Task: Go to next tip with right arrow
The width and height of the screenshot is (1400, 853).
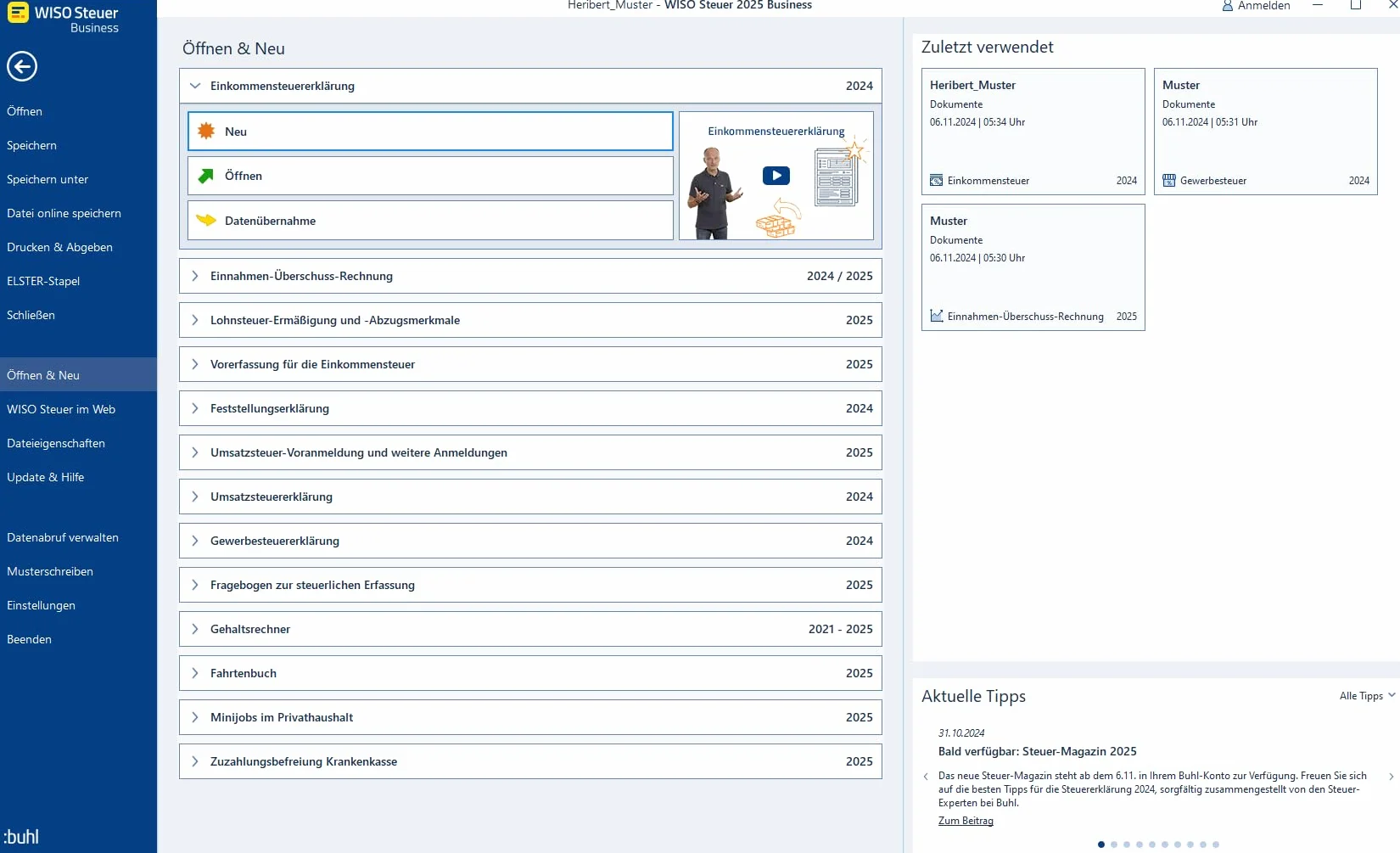Action: [1392, 777]
